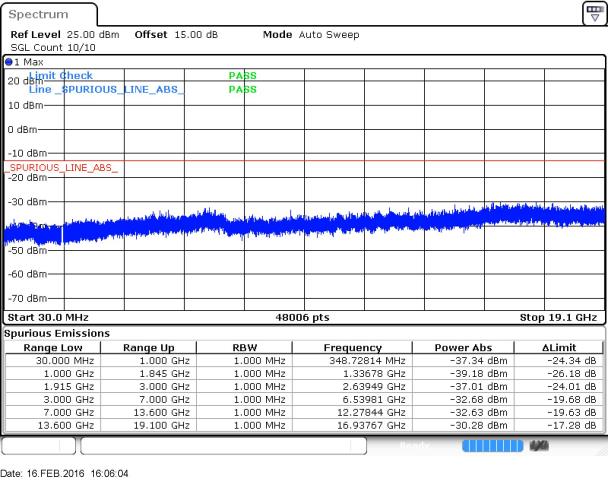Click the SGL Count 10/10 readout
The height and width of the screenshot is (491, 608).
53,47
